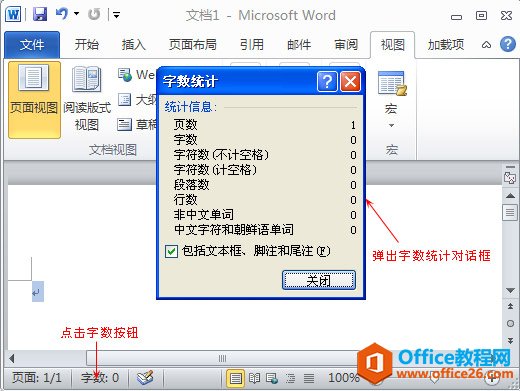Click the 页面: 1/1 status bar entry
Viewport: 520px width, 391px height.
tap(37, 378)
